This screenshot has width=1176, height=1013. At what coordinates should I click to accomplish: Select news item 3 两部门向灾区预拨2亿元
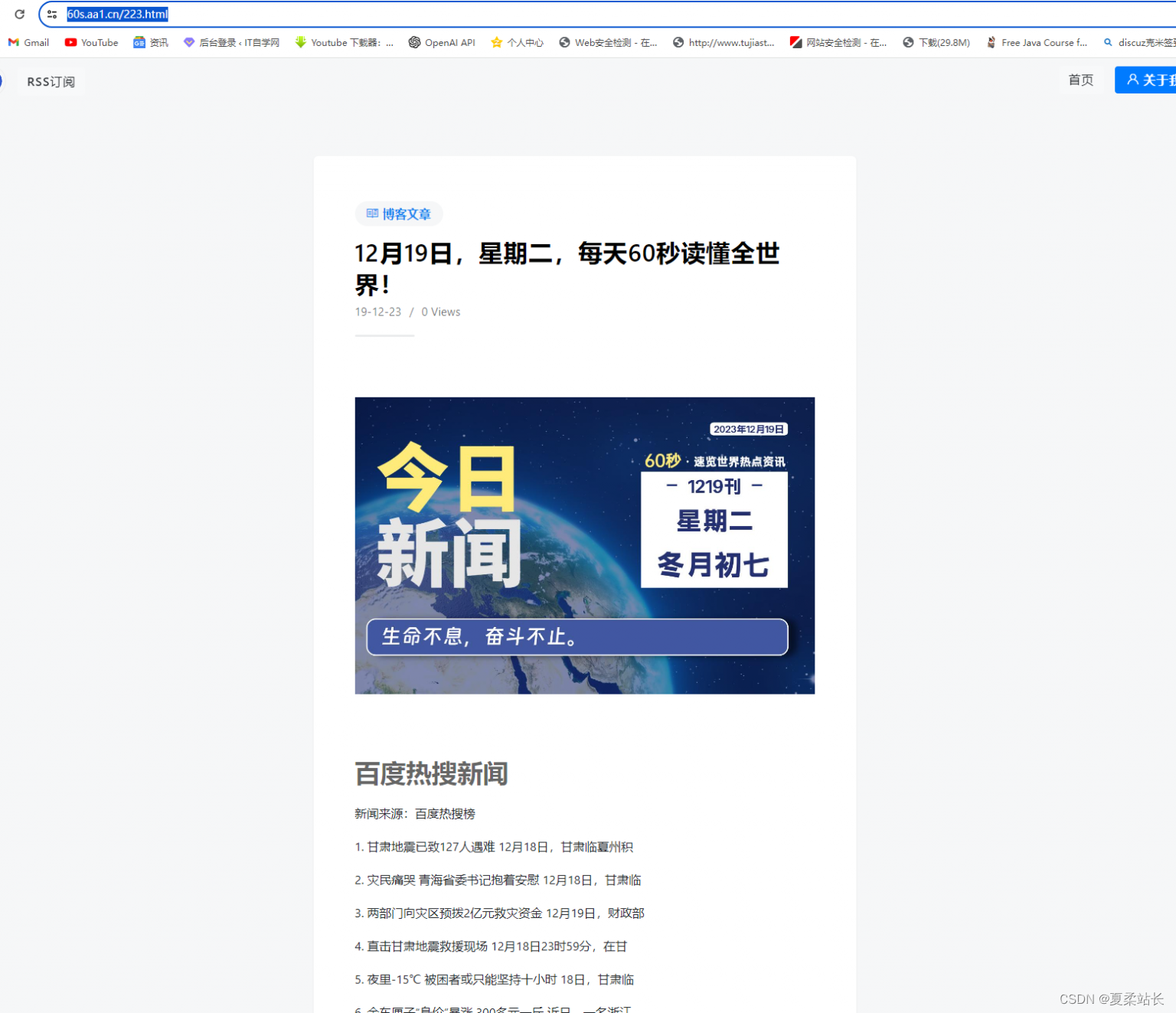tap(499, 913)
